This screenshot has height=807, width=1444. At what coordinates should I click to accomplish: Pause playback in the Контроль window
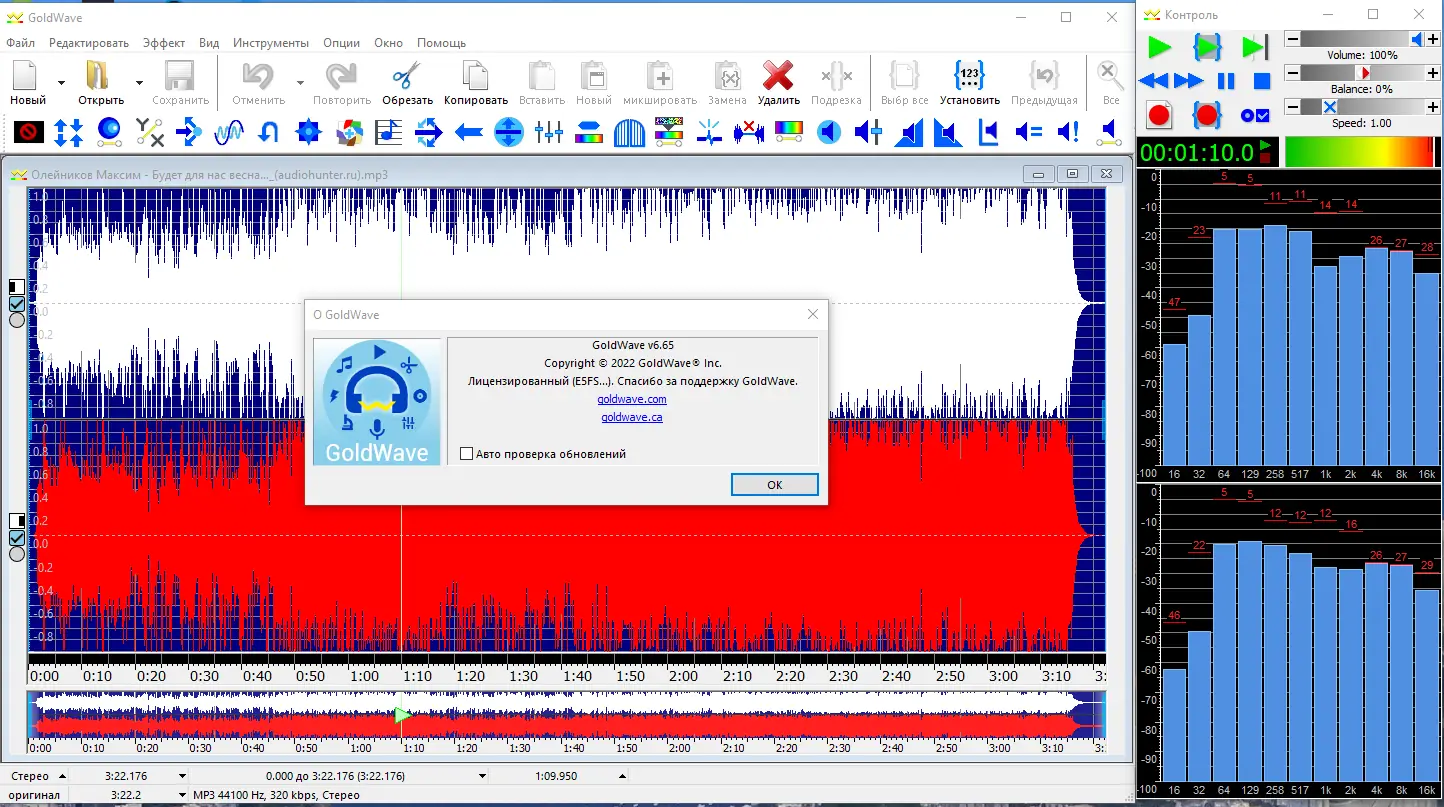click(x=1226, y=81)
